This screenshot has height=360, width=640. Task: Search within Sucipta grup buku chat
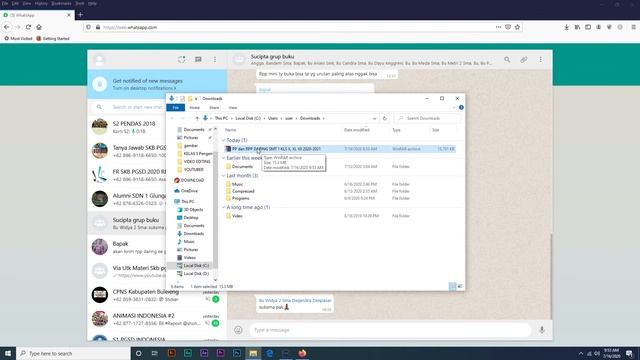point(507,60)
